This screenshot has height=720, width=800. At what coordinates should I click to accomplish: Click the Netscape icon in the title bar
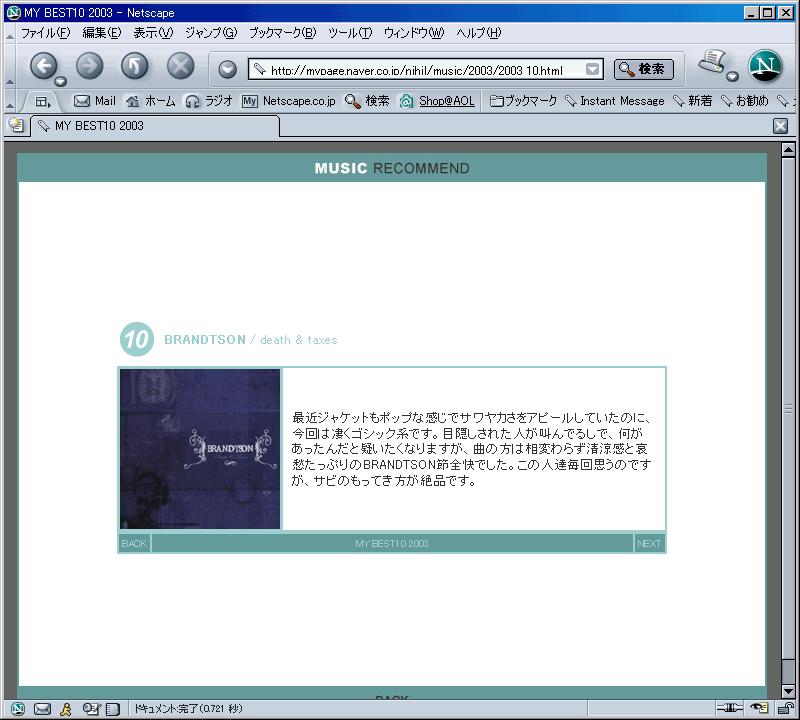tap(14, 12)
